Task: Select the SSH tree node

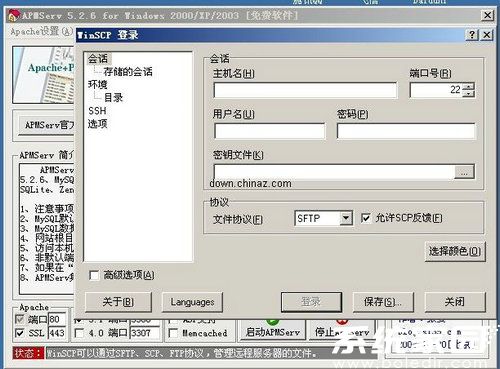Action: coord(97,111)
